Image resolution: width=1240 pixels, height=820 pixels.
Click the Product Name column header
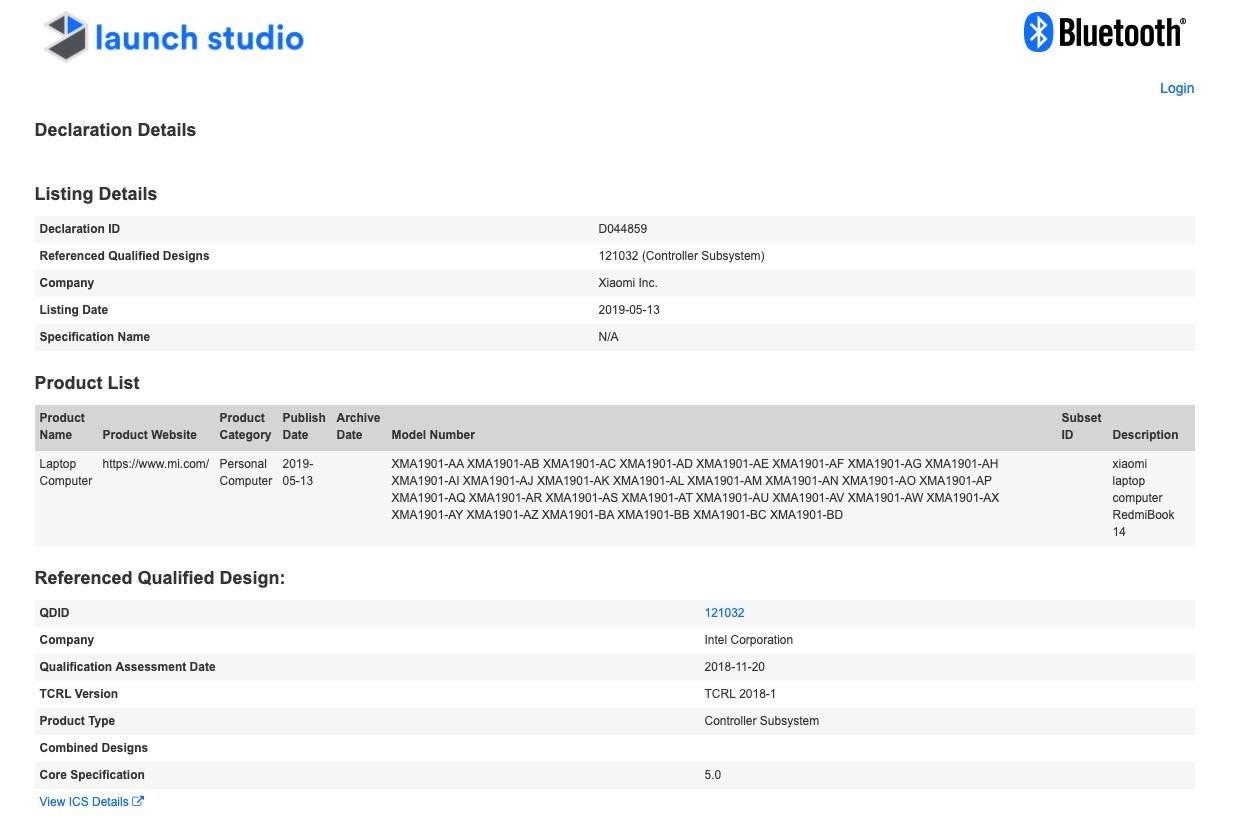pyautogui.click(x=62, y=426)
